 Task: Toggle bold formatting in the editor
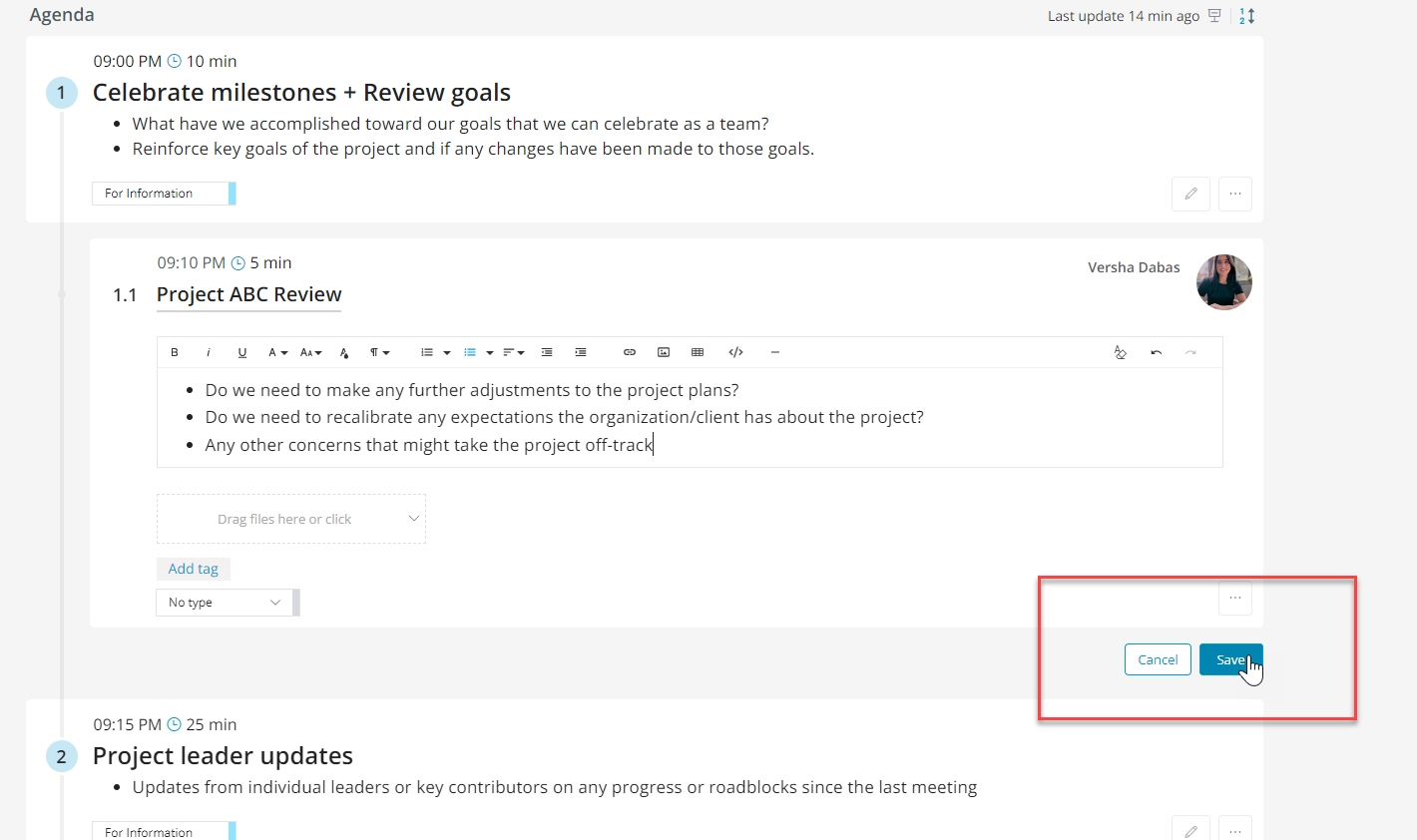coord(175,352)
